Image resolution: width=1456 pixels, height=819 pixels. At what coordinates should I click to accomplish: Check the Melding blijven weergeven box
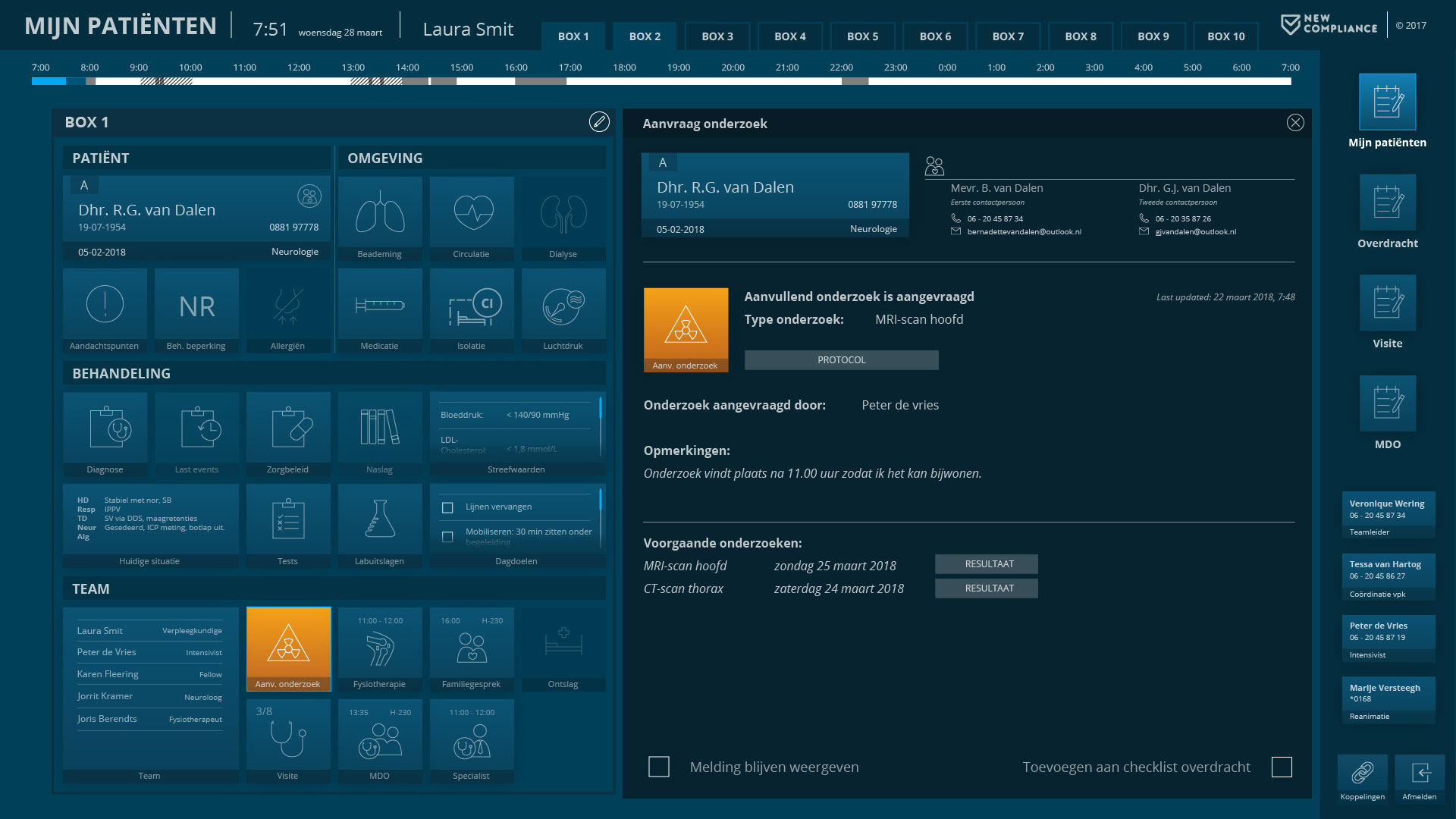tap(658, 767)
